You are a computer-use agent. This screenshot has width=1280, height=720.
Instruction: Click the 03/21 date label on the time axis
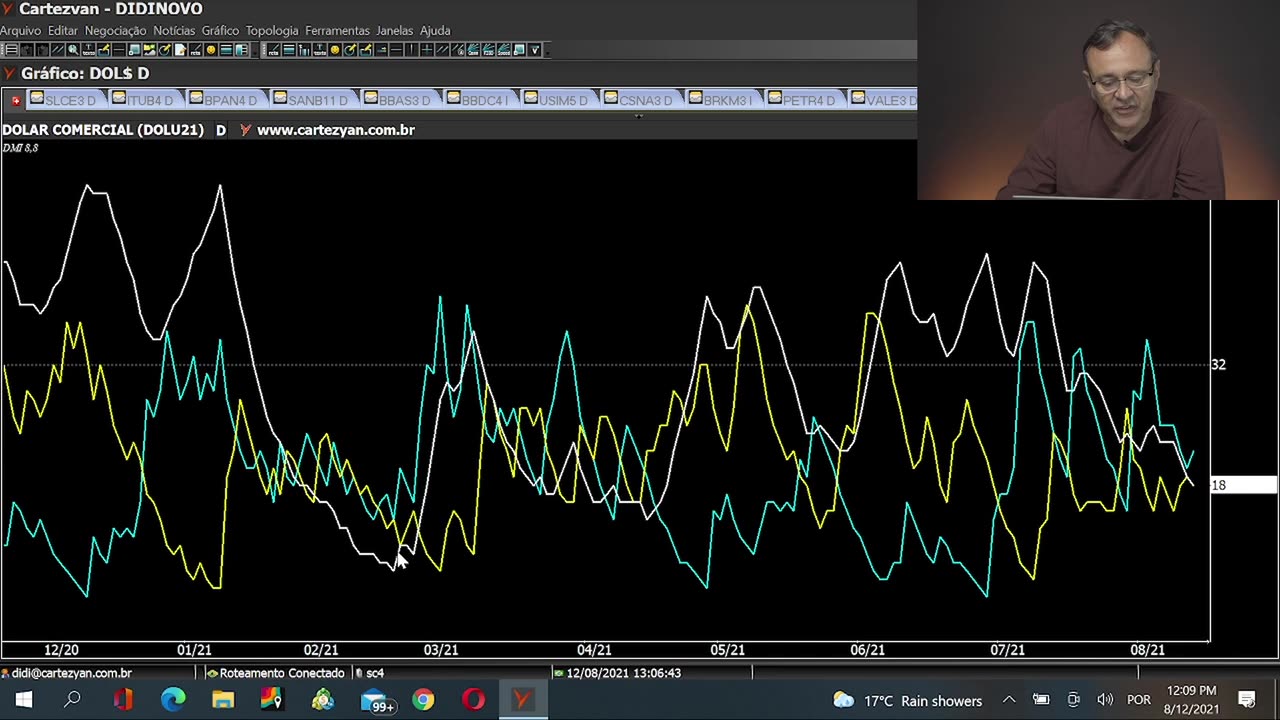coord(441,650)
